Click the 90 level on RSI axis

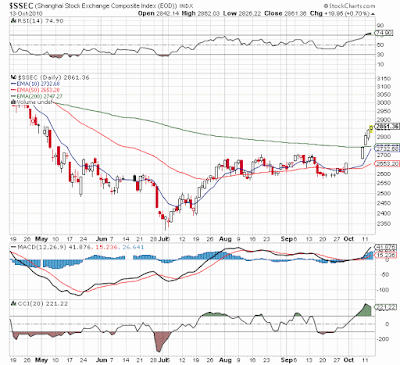click(381, 25)
